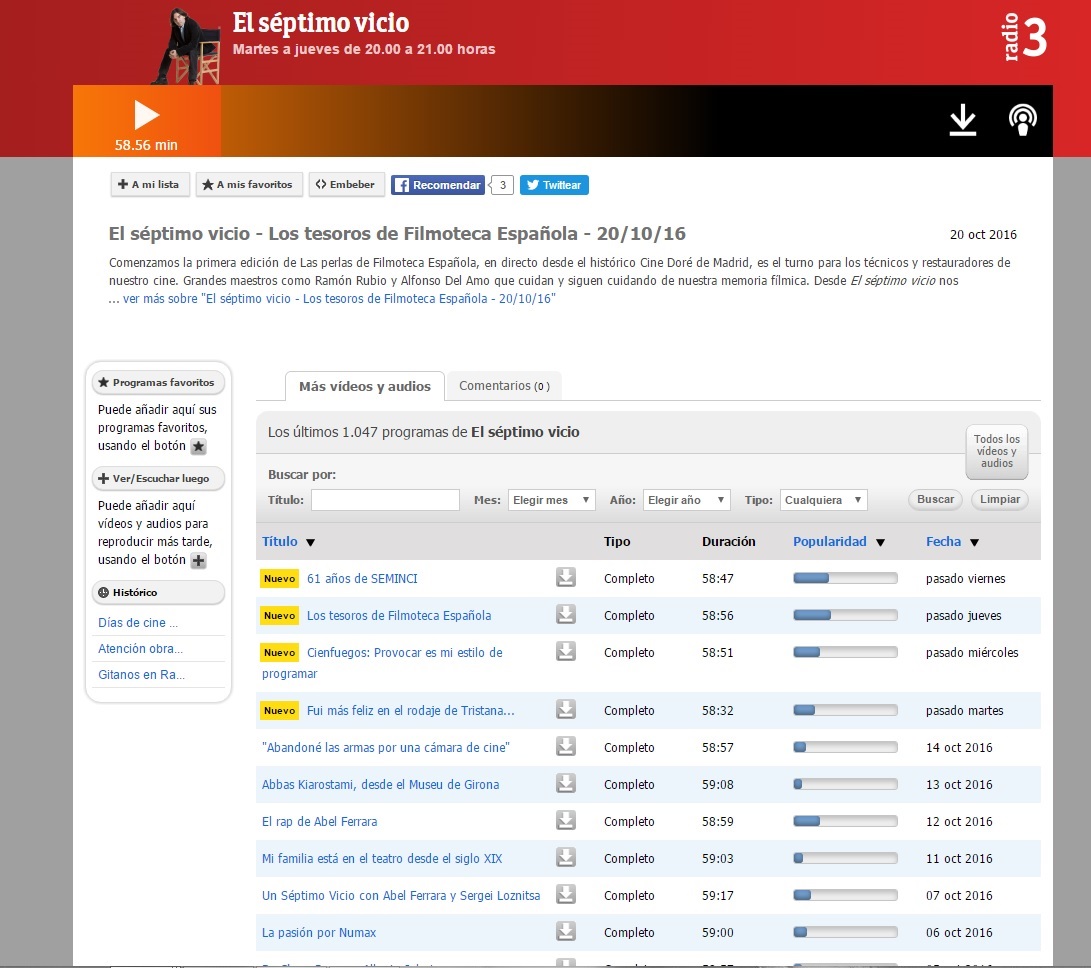Download 'Un Séptimo Vicio con Abel Ferrara' episode
The image size is (1091, 968).
click(566, 894)
